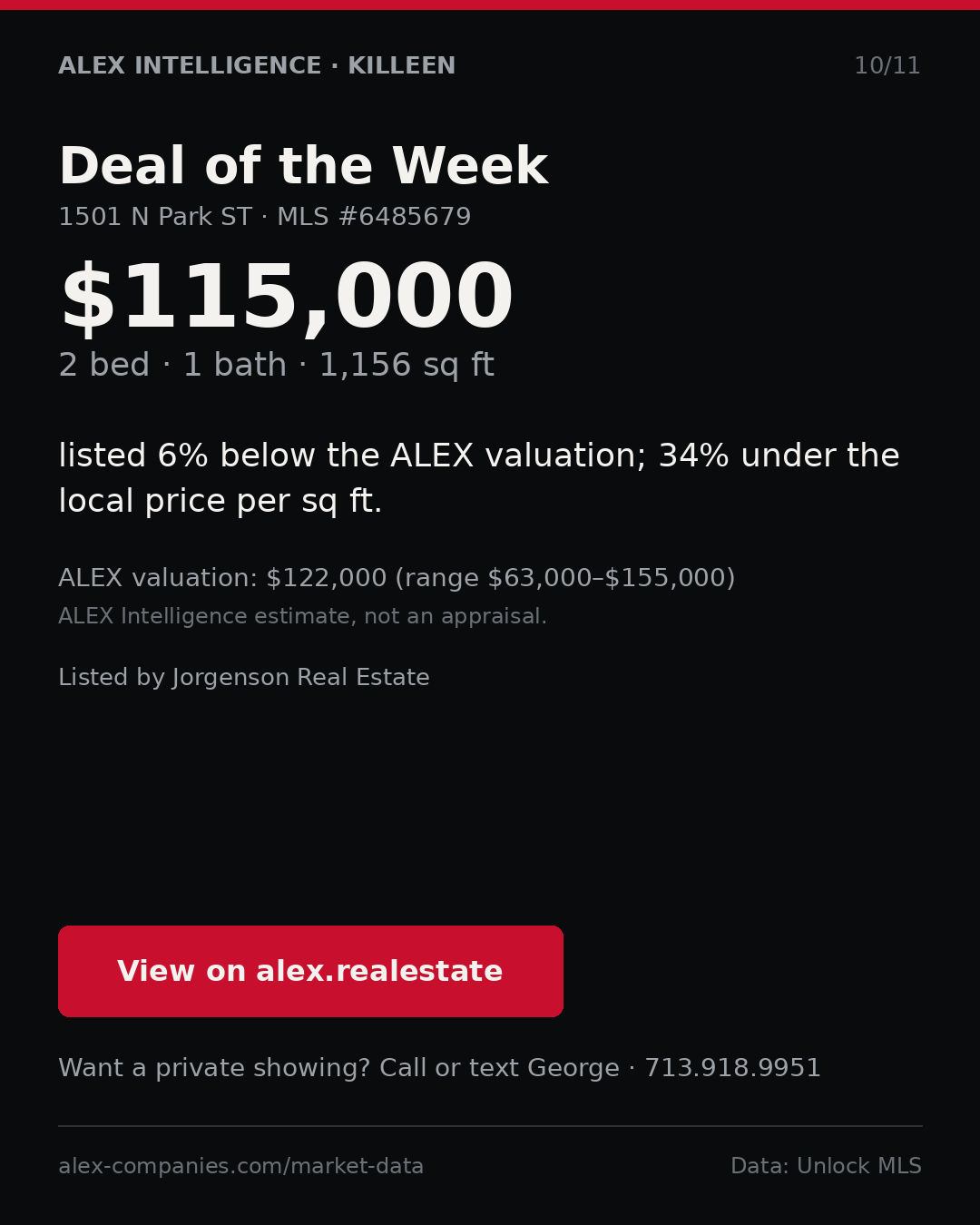The image size is (980, 1225).
Task: Click the 34% under local price text
Action: click(479, 478)
